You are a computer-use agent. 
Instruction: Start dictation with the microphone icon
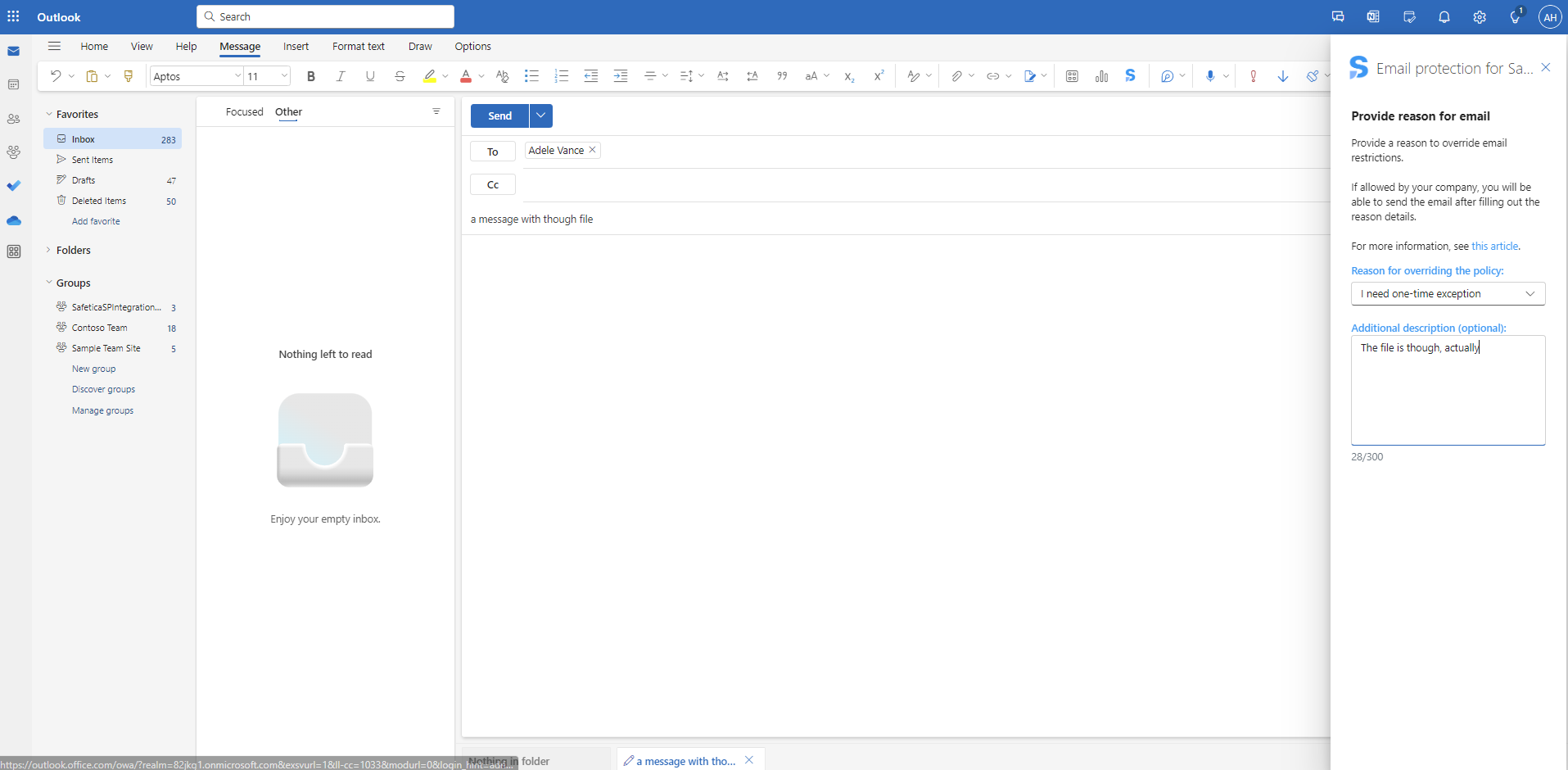(1210, 76)
